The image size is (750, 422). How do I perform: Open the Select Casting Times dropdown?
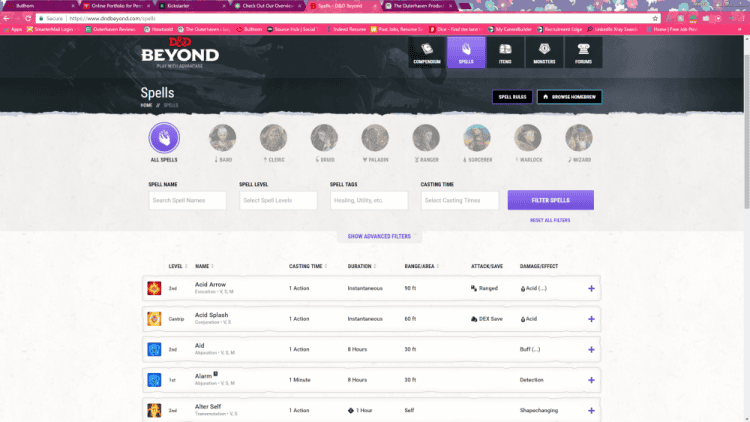[x=460, y=200]
